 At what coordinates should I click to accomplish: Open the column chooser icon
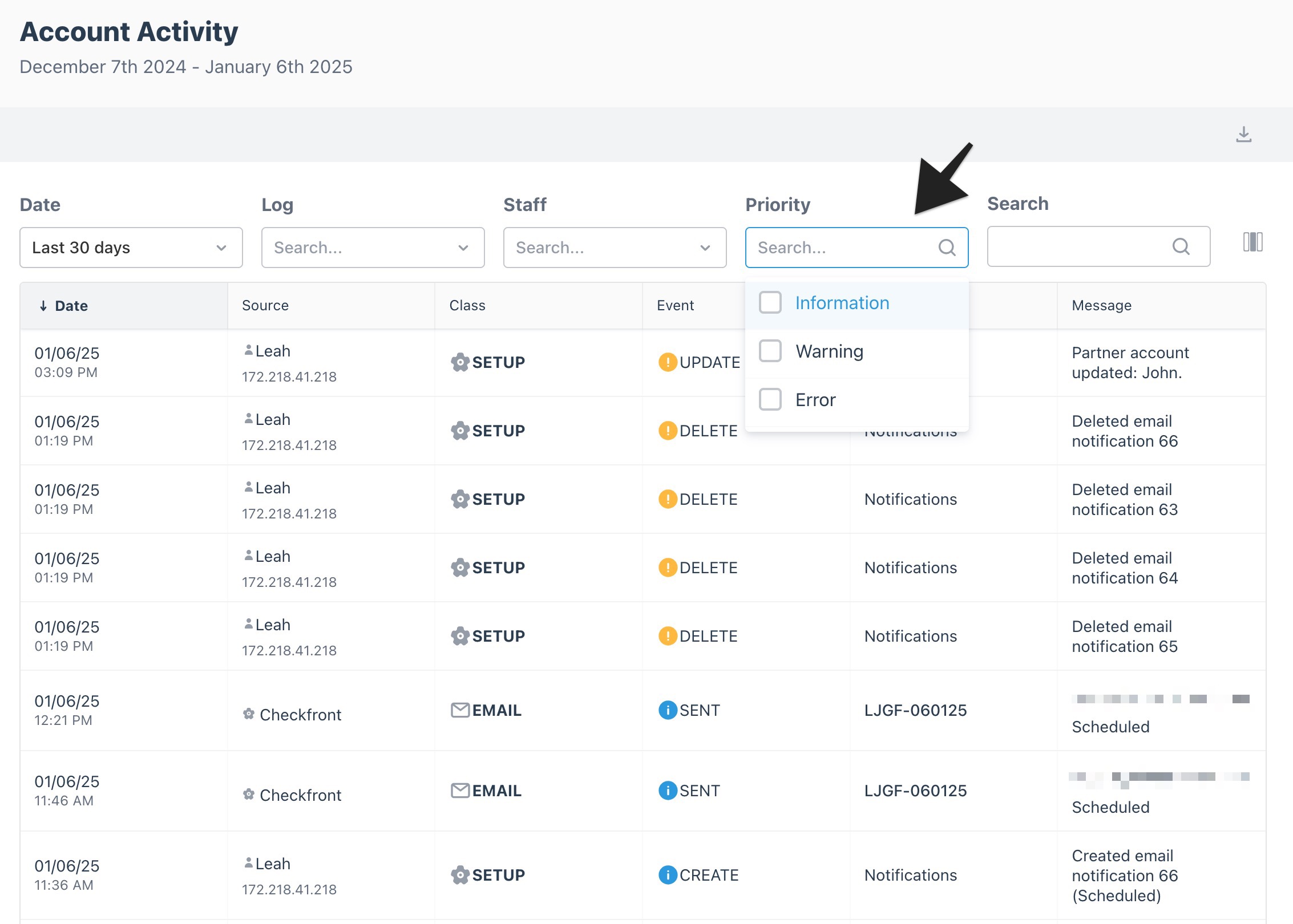[x=1252, y=242]
